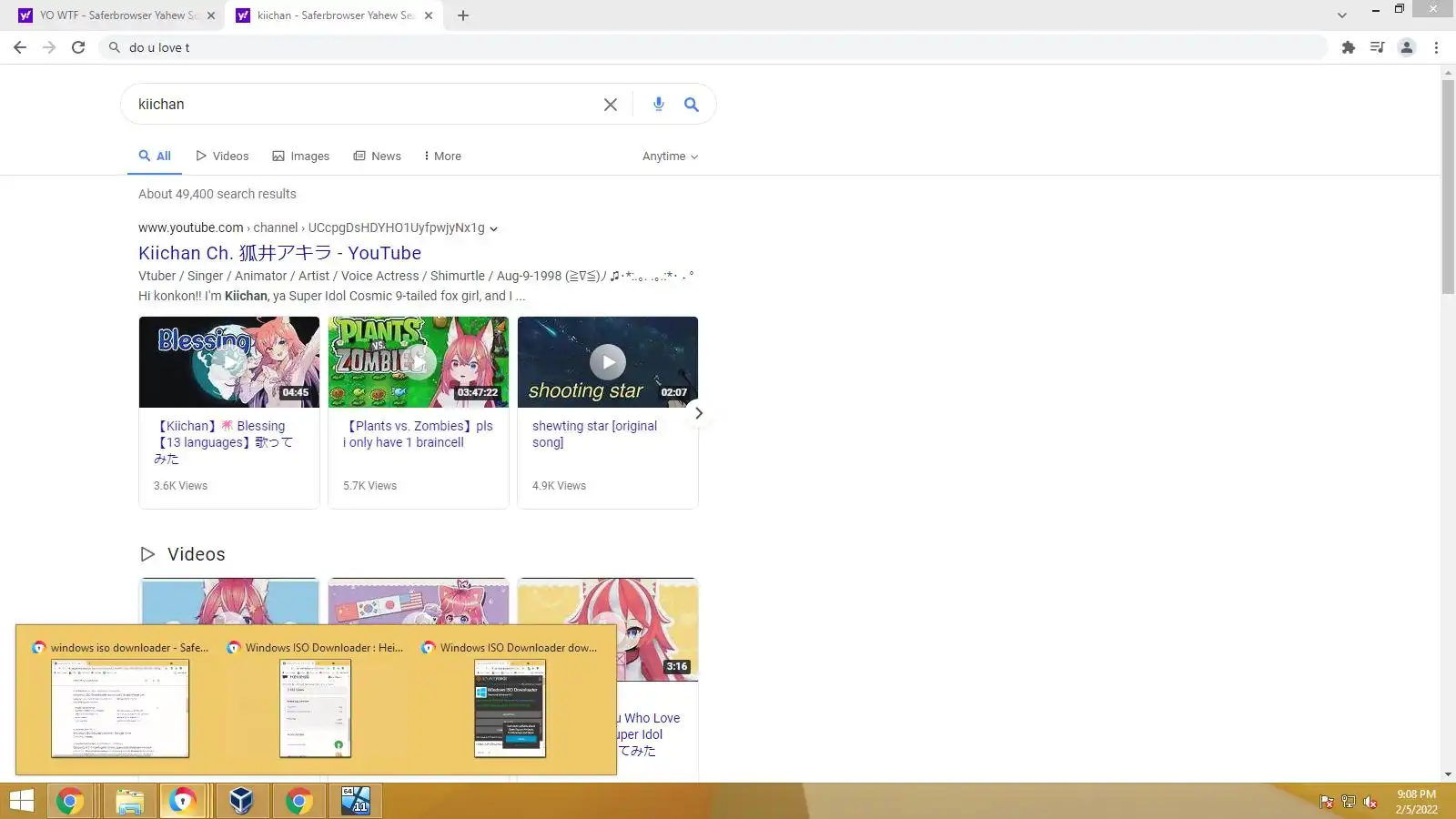Click the browser forward arrow
The height and width of the screenshot is (819, 1456).
coord(49,47)
